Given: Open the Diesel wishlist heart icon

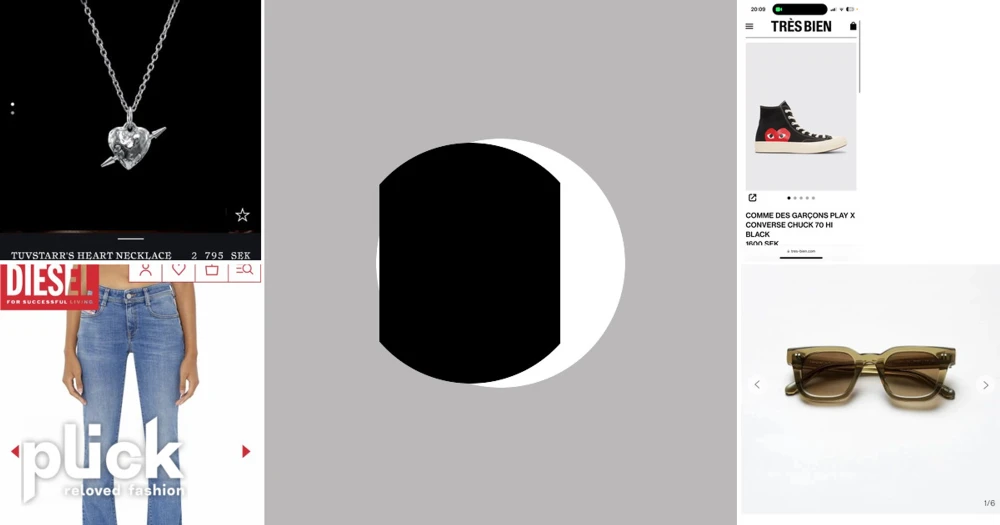Looking at the screenshot, I should (179, 270).
